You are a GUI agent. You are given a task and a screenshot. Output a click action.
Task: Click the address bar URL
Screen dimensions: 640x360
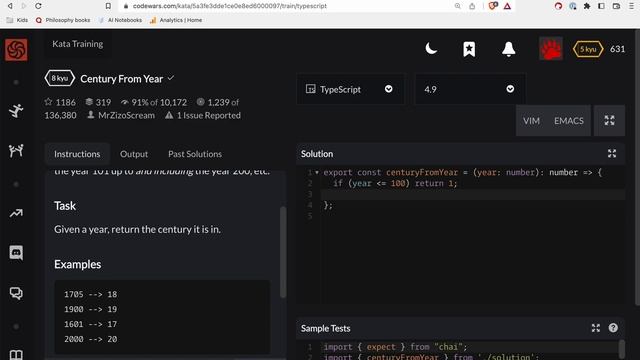coord(230,6)
